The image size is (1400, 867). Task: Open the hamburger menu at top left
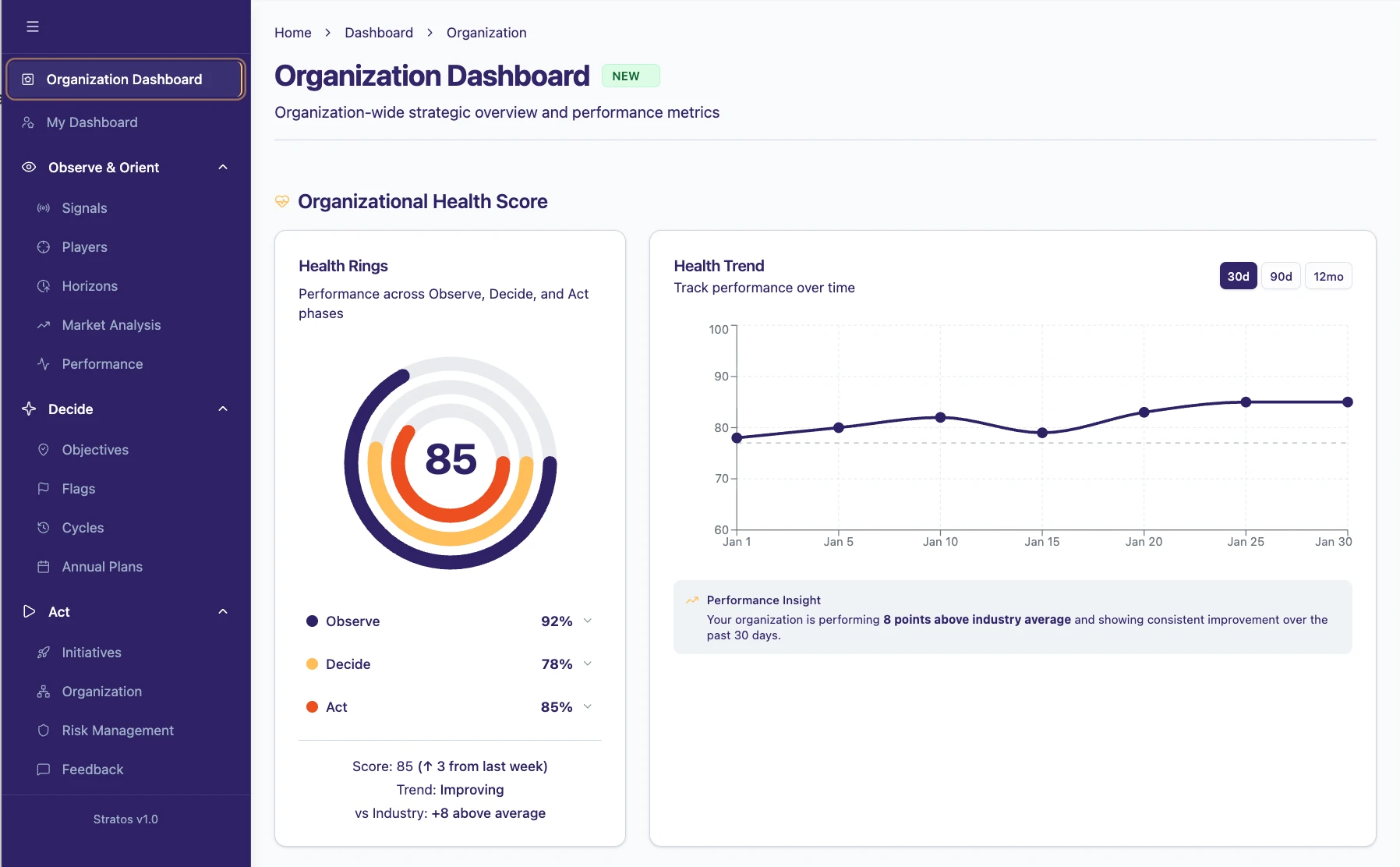pos(33,26)
